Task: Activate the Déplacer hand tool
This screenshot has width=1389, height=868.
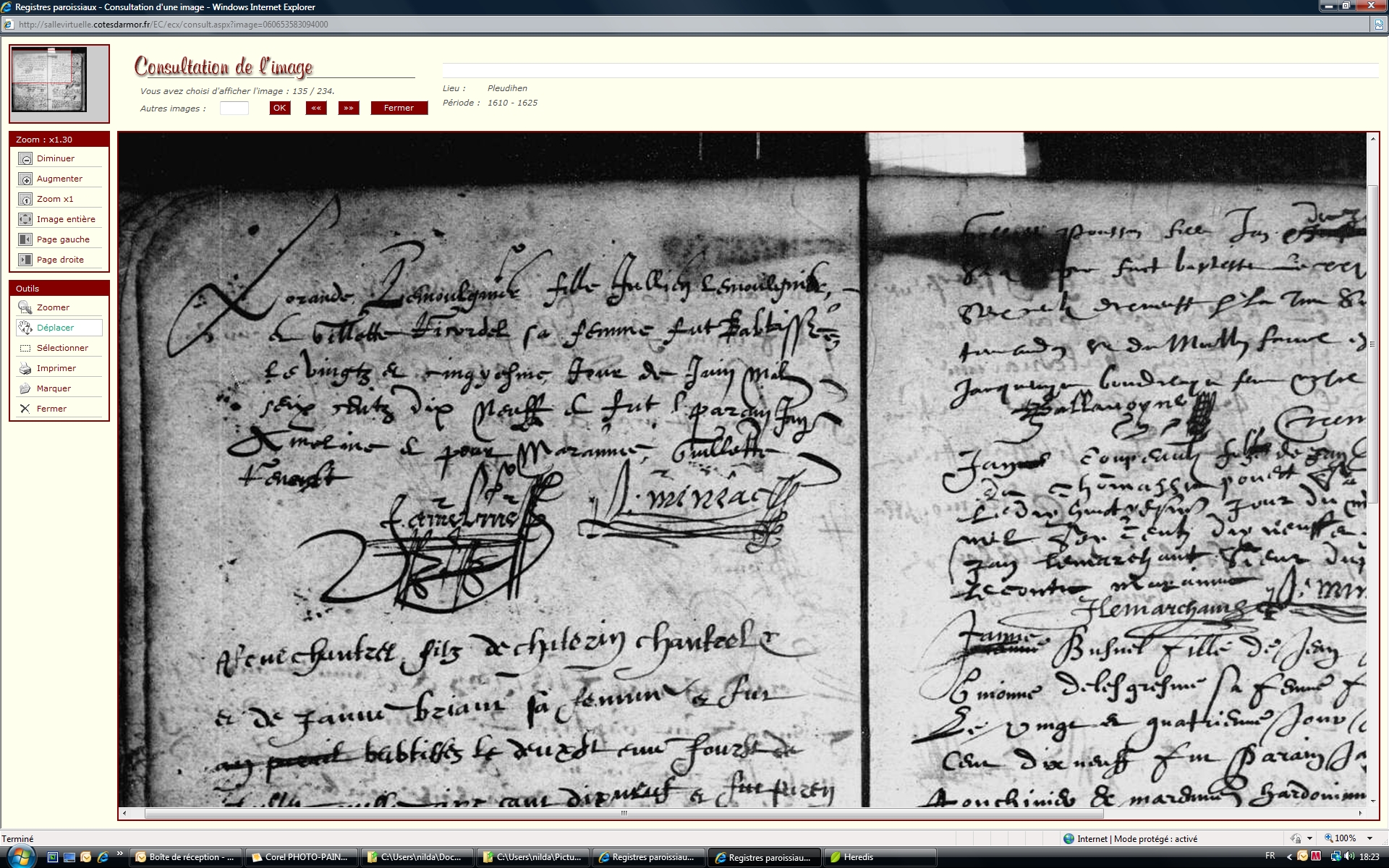Action: point(25,328)
